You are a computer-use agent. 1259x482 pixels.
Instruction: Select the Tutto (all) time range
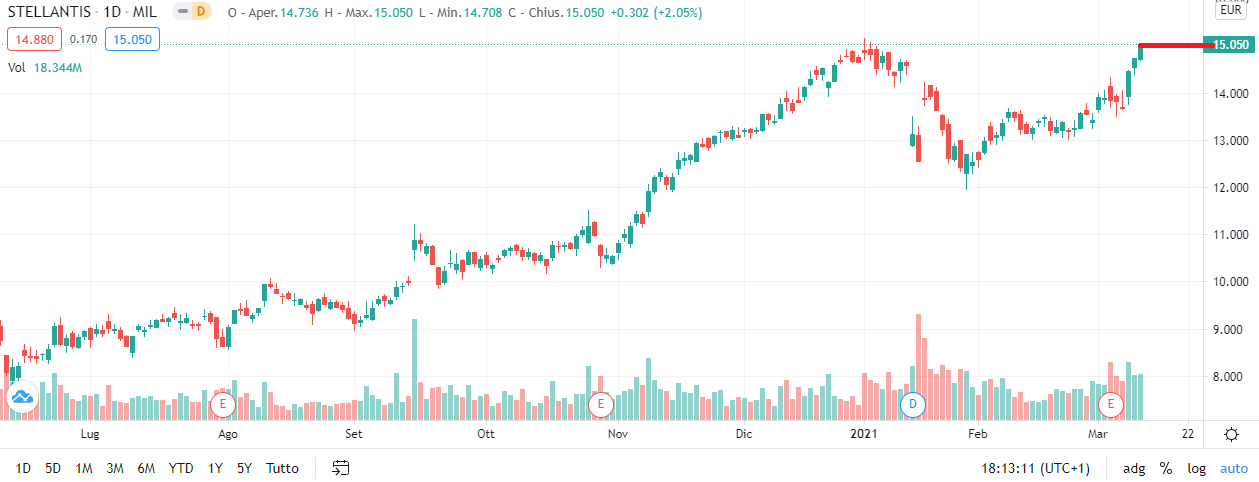282,468
